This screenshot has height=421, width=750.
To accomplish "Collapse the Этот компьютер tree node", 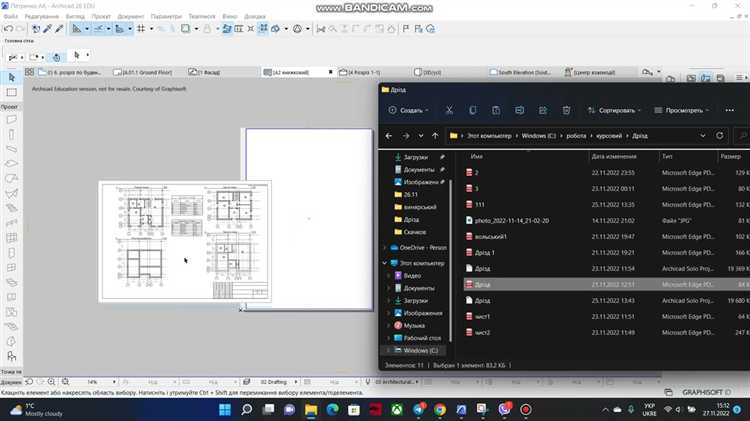I will (385, 263).
